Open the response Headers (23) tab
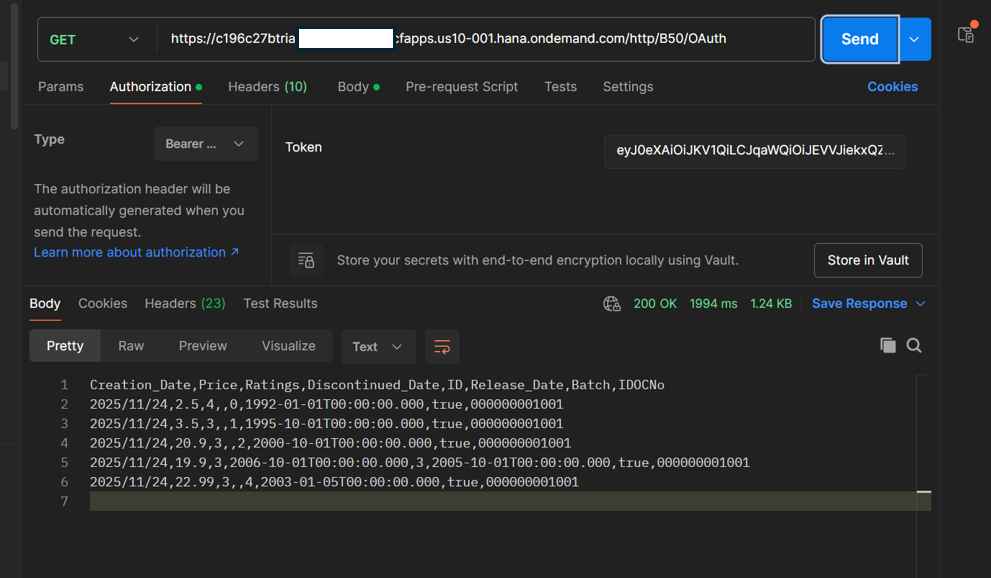The height and width of the screenshot is (578, 991). [x=185, y=303]
